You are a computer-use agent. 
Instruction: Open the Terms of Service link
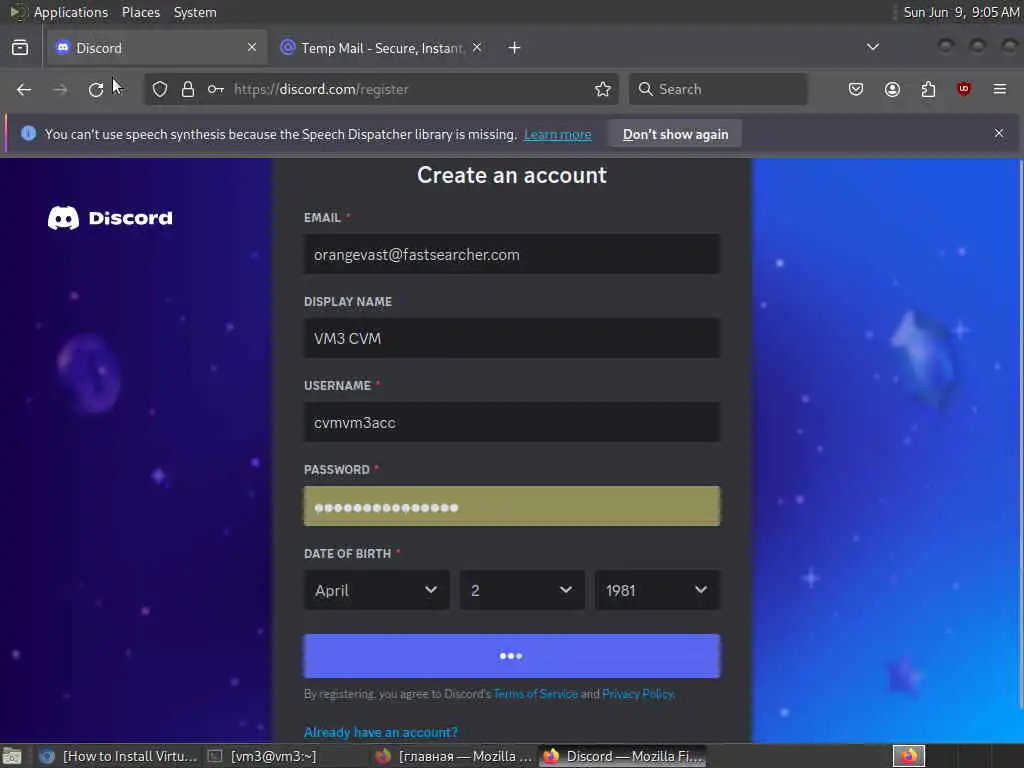click(536, 694)
